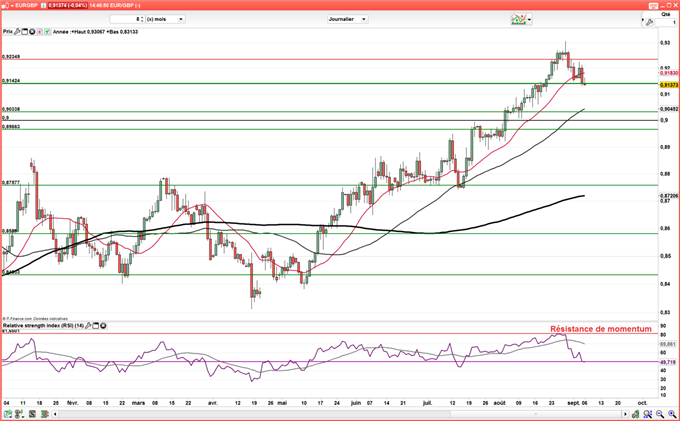Click the zoom area magnifier icon
The height and width of the screenshot is (421, 680).
point(648,414)
